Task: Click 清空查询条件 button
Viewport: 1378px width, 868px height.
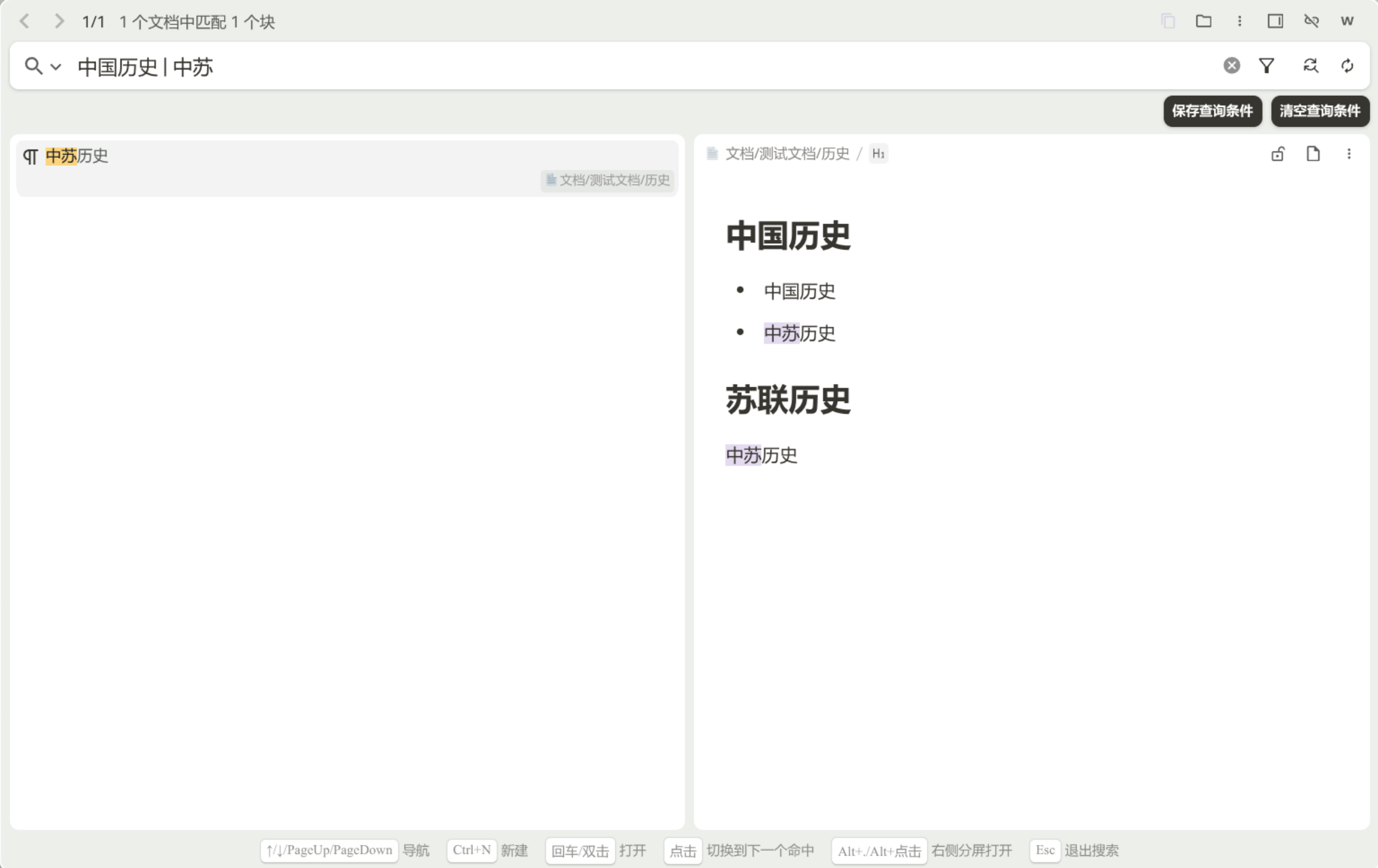Action: tap(1320, 111)
